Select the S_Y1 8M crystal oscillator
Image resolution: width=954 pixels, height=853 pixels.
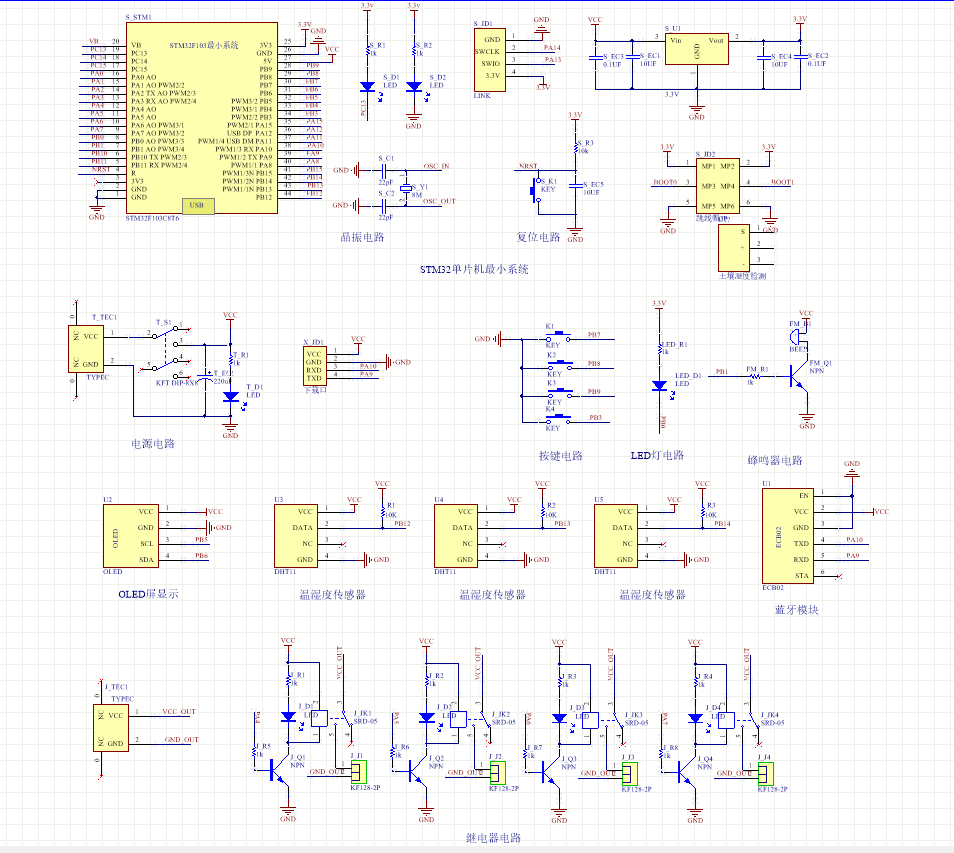pos(405,187)
